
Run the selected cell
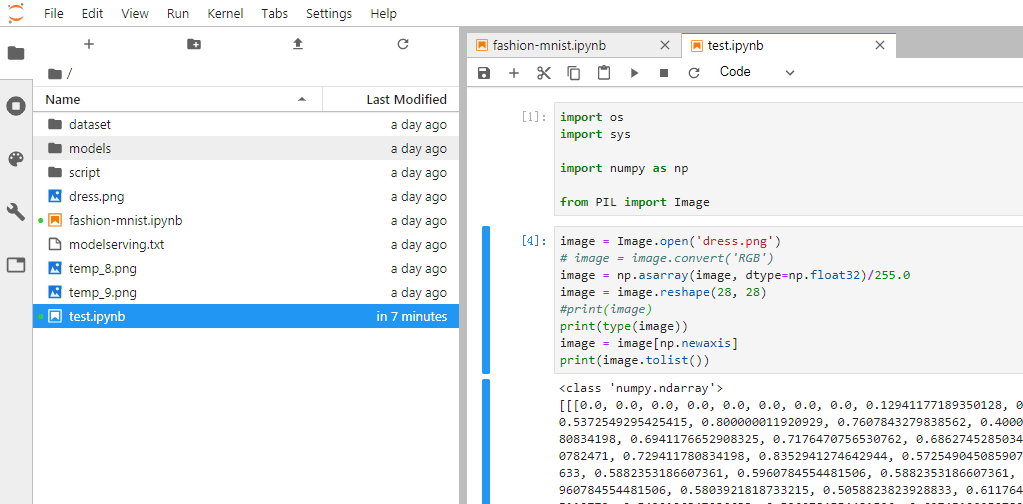click(634, 72)
